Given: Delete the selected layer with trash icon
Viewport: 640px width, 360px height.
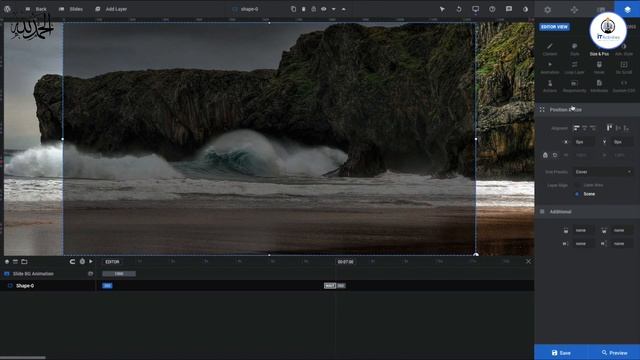Looking at the screenshot, I should point(304,9).
